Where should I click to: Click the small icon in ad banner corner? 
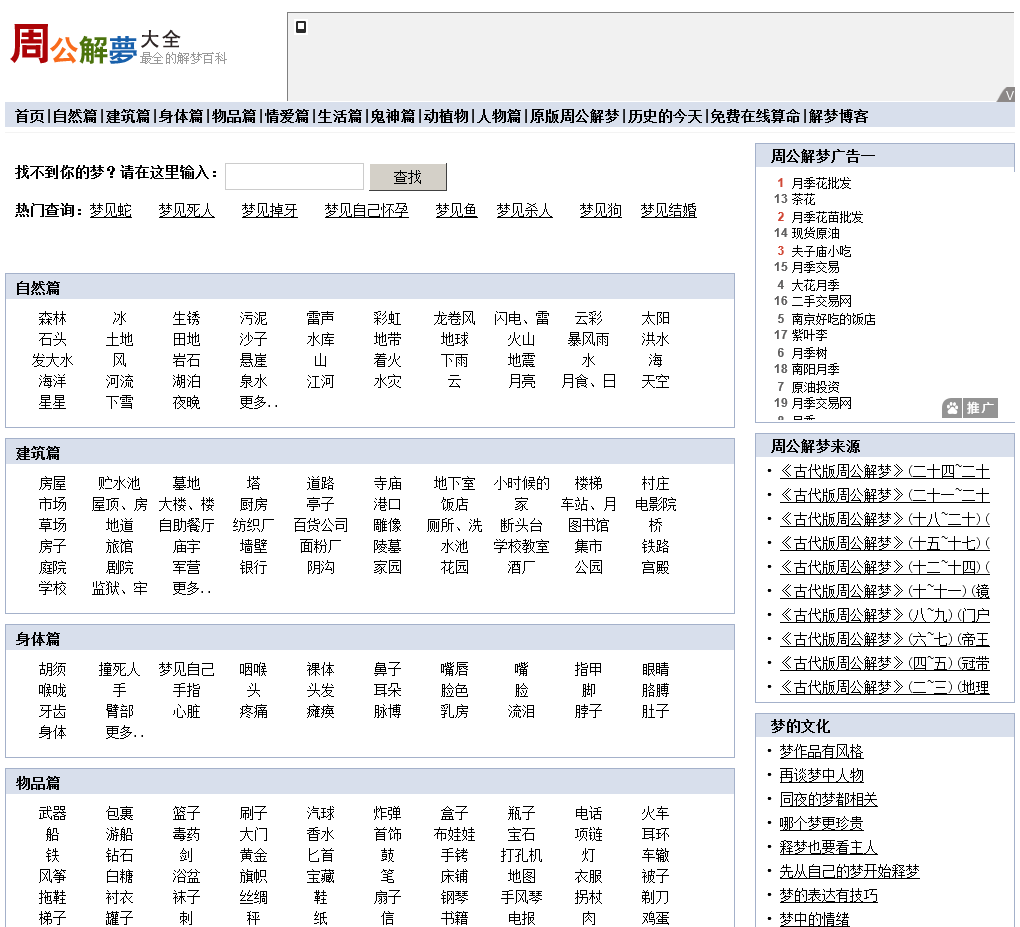coord(301,27)
